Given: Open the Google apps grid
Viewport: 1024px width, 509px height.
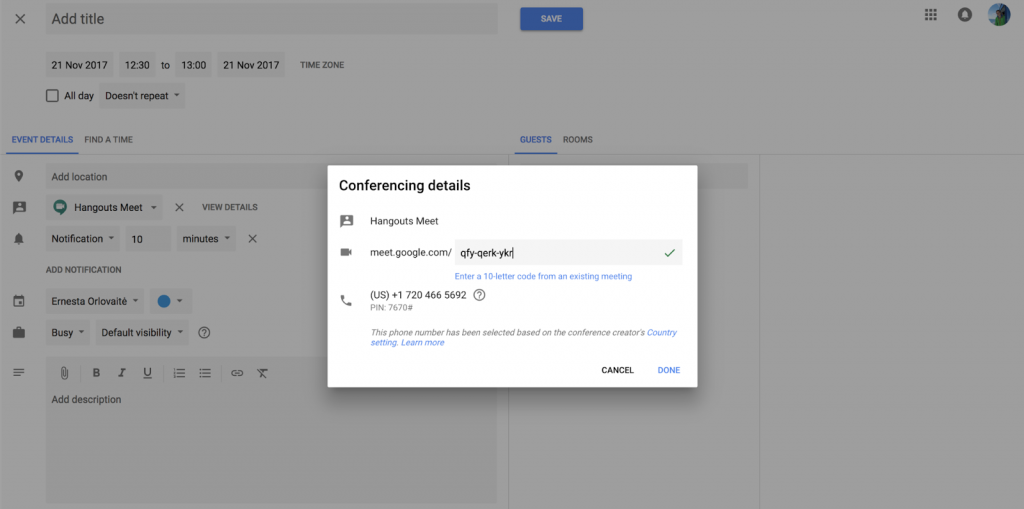Looking at the screenshot, I should [x=931, y=15].
